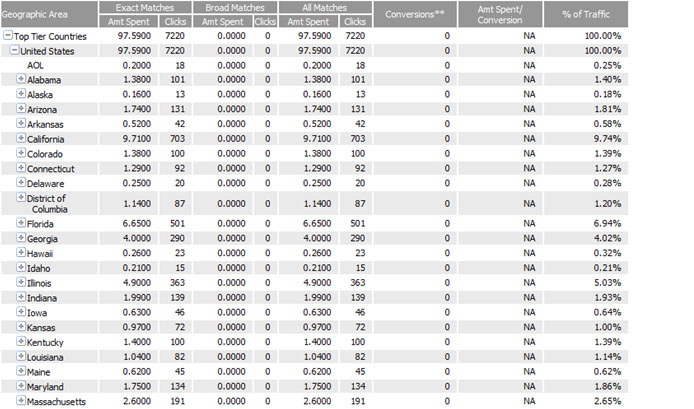Click Connecticut's 1.27% traffic value
This screenshot has height=409, width=694.
[x=607, y=168]
